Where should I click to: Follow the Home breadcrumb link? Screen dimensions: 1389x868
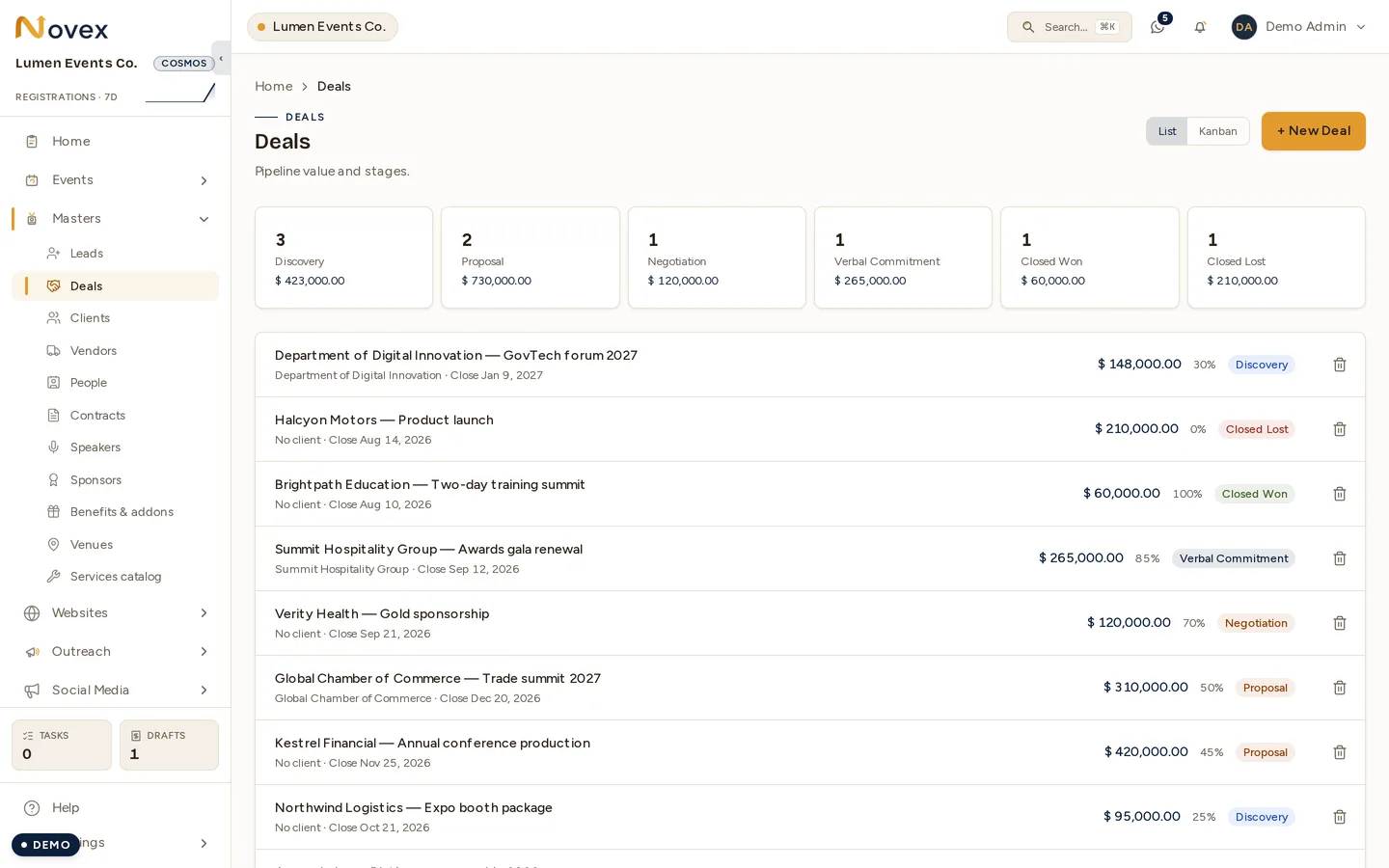(x=274, y=87)
